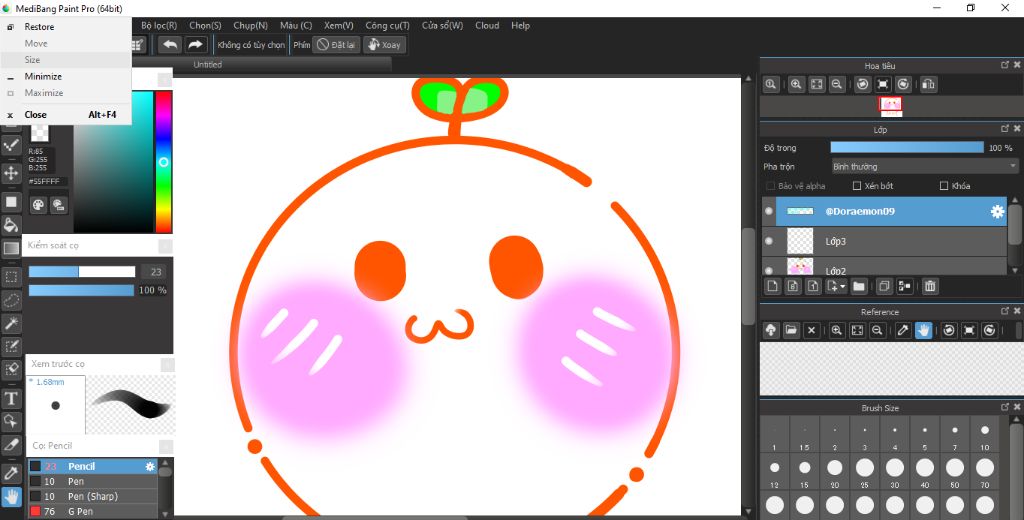Select the eyedropper in the Reference panel
Screen dimensions: 1024x520
coord(903,330)
